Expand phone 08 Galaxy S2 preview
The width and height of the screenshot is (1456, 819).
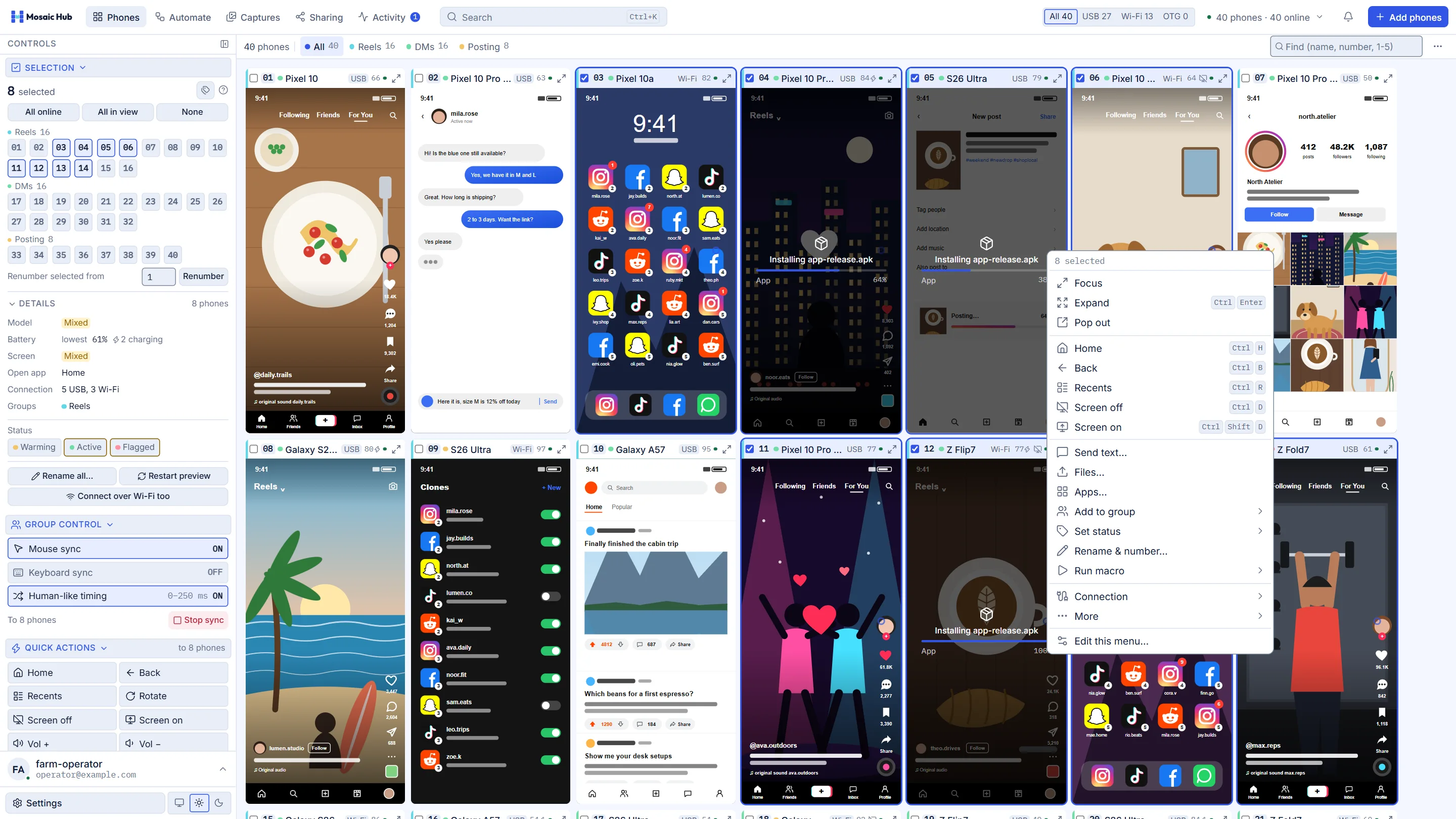pos(396,449)
